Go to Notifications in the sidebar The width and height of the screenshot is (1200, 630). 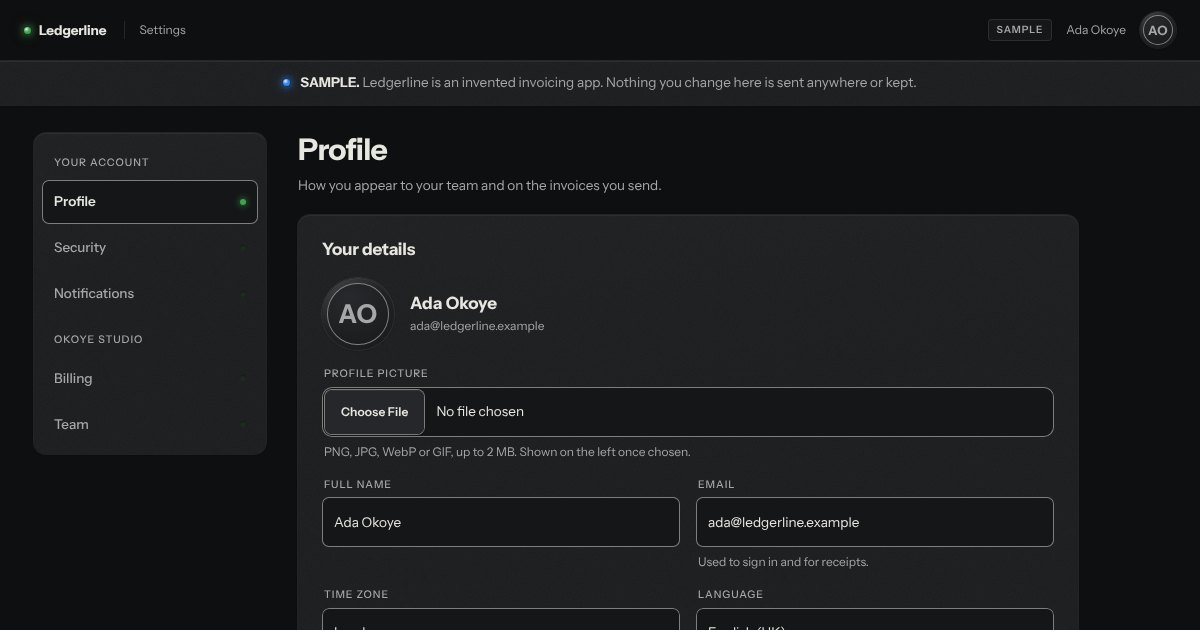pos(150,294)
